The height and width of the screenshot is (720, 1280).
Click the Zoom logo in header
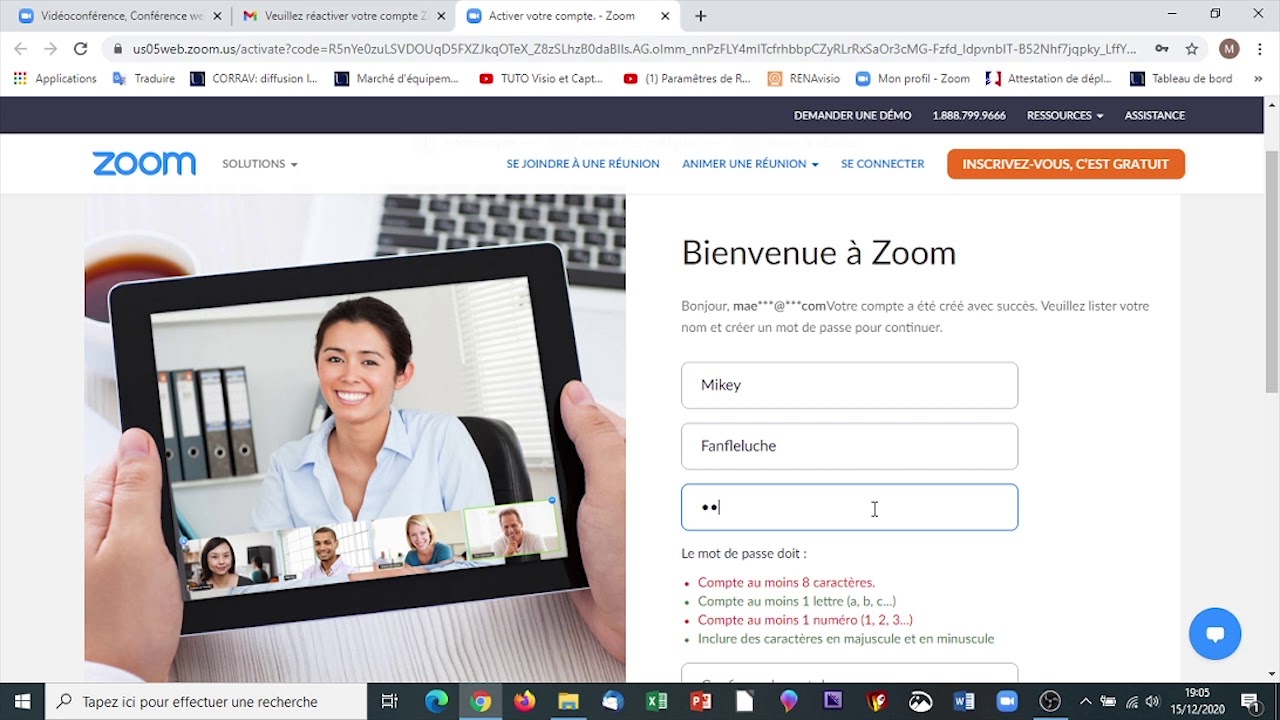(x=144, y=164)
